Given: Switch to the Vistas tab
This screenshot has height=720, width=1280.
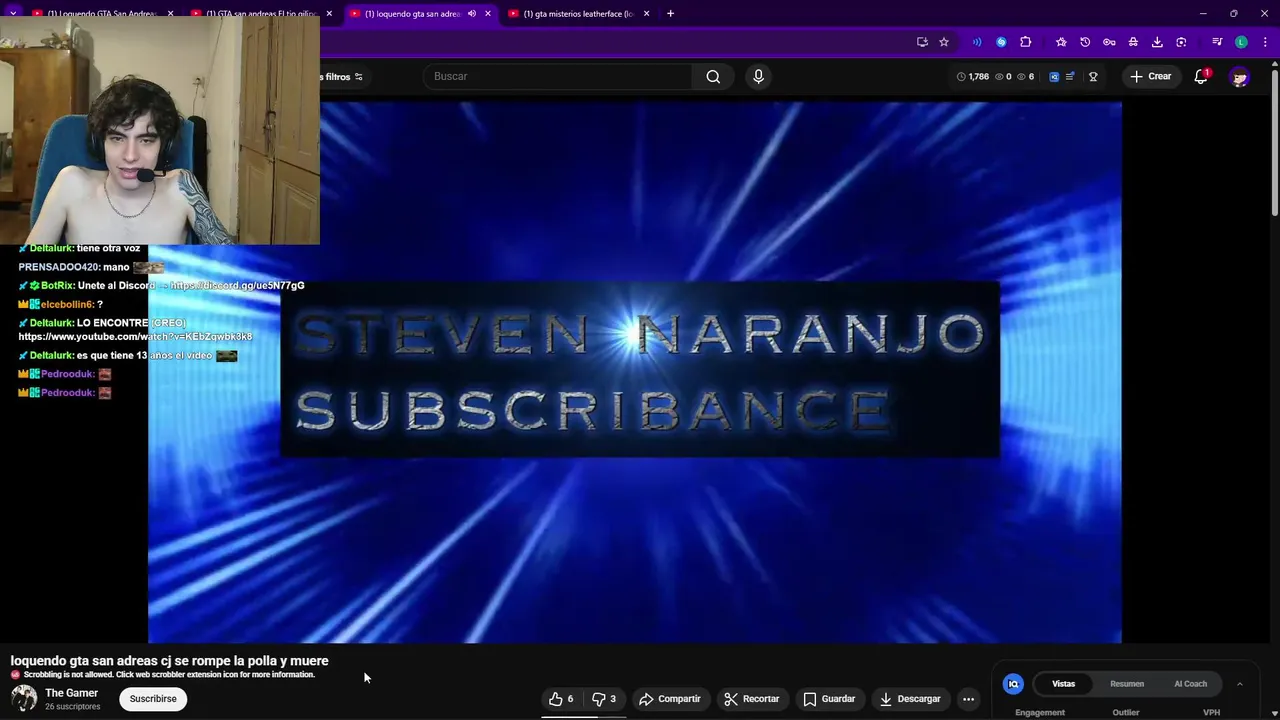Looking at the screenshot, I should tap(1063, 684).
